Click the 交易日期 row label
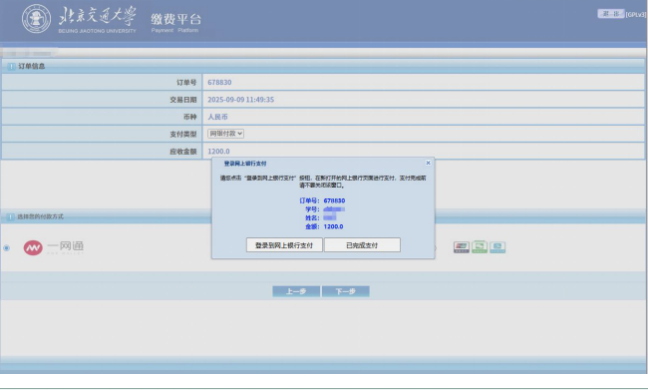 pyautogui.click(x=183, y=100)
